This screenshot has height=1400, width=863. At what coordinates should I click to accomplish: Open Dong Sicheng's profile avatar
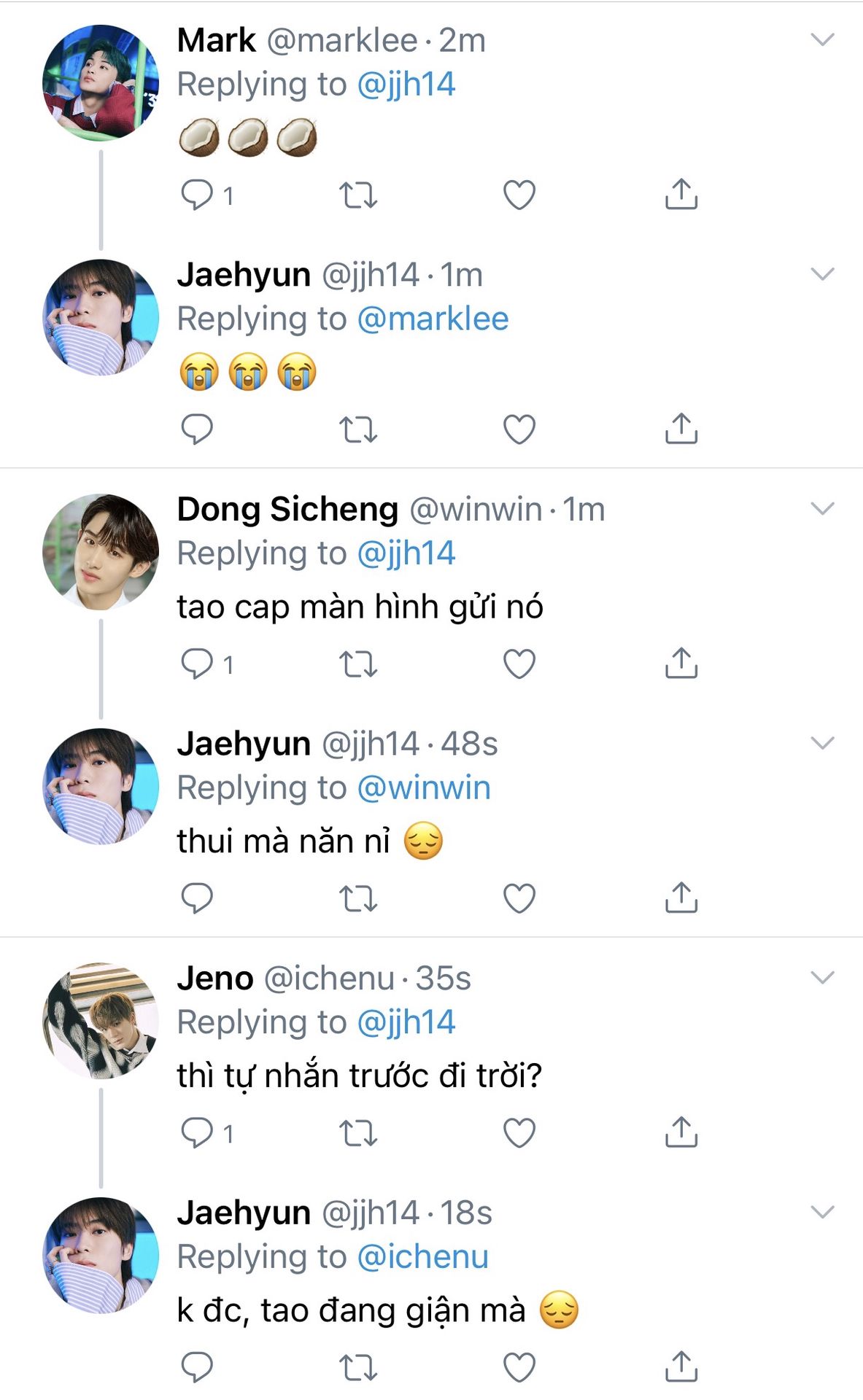[x=101, y=551]
